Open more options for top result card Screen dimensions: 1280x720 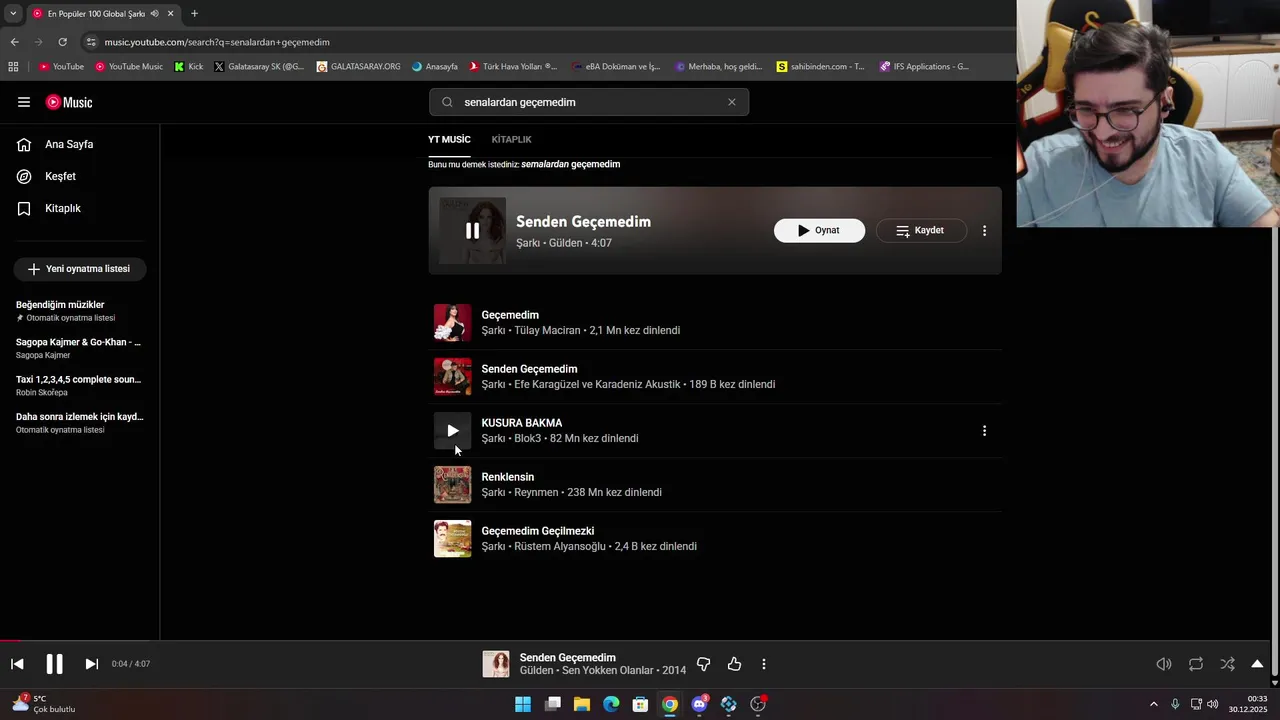984,230
